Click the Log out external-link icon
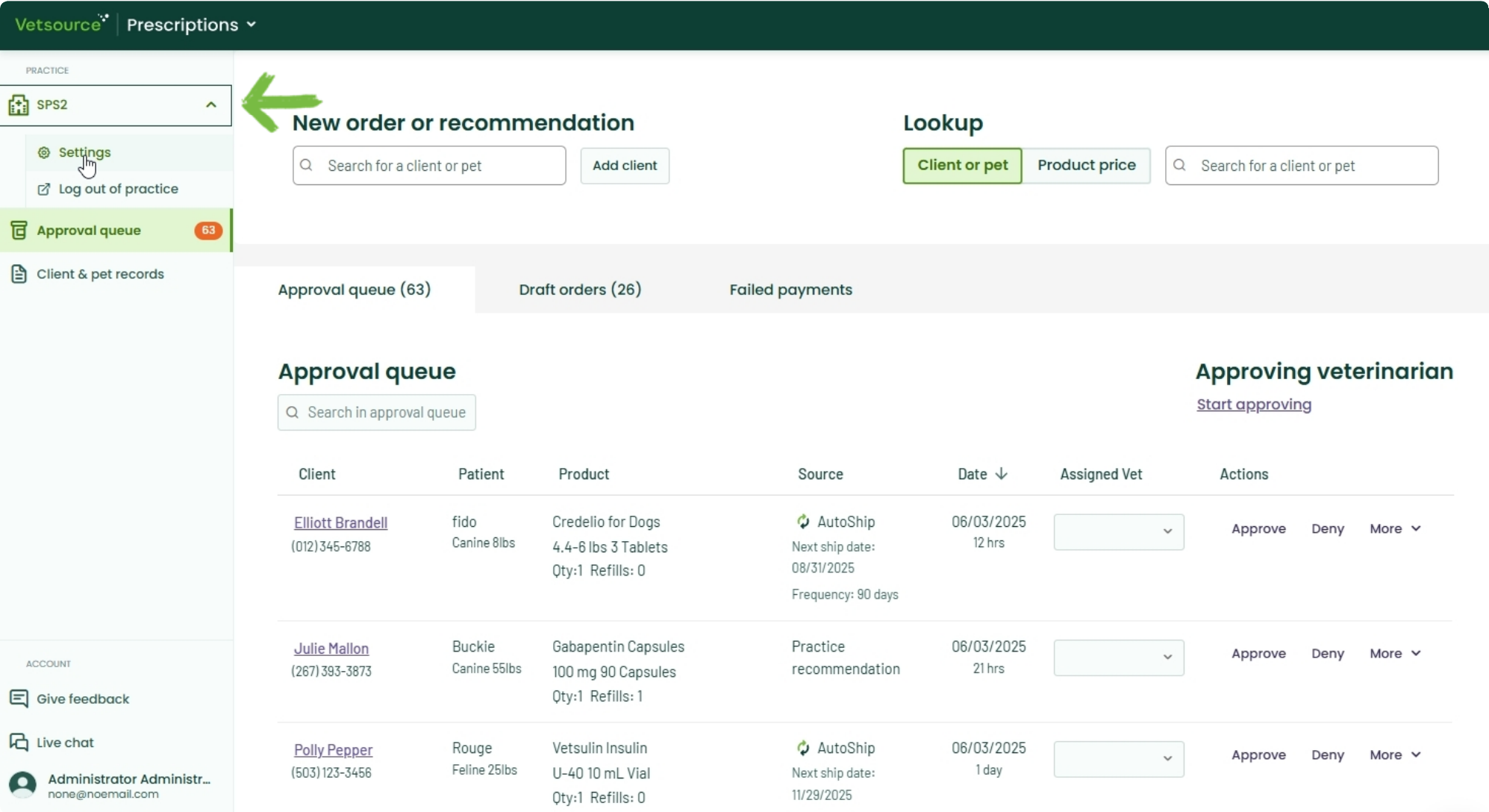The height and width of the screenshot is (812, 1489). coord(44,189)
